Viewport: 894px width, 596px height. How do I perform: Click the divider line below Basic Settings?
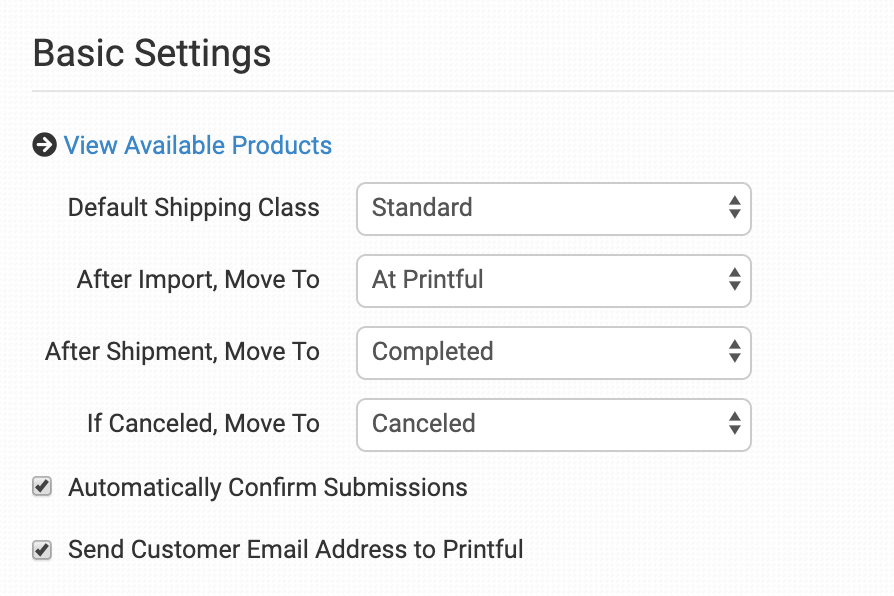tap(460, 91)
